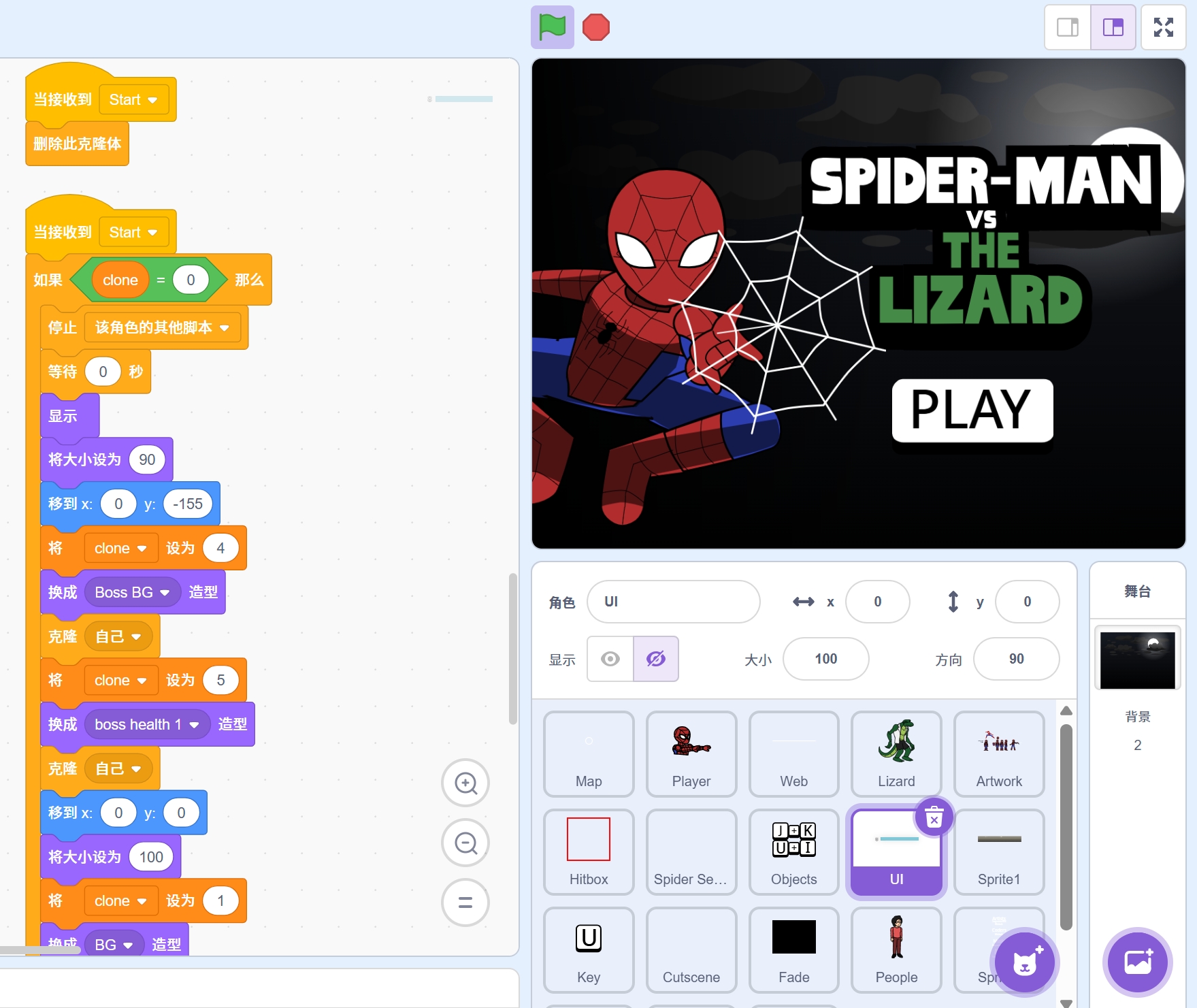Image resolution: width=1197 pixels, height=1008 pixels.
Task: Select the Lizard sprite
Action: [x=896, y=754]
